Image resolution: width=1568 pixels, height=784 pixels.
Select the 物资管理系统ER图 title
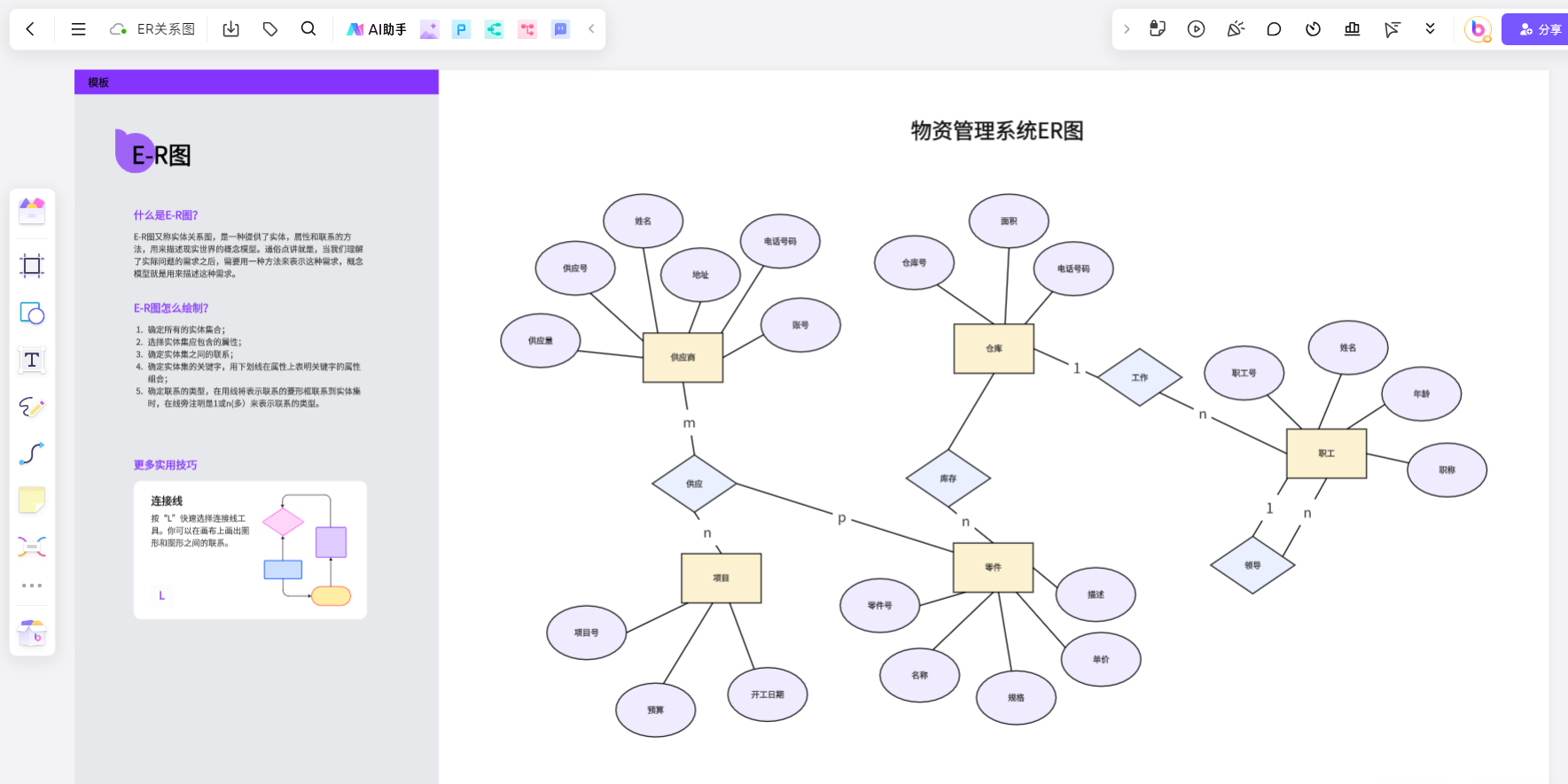(997, 131)
